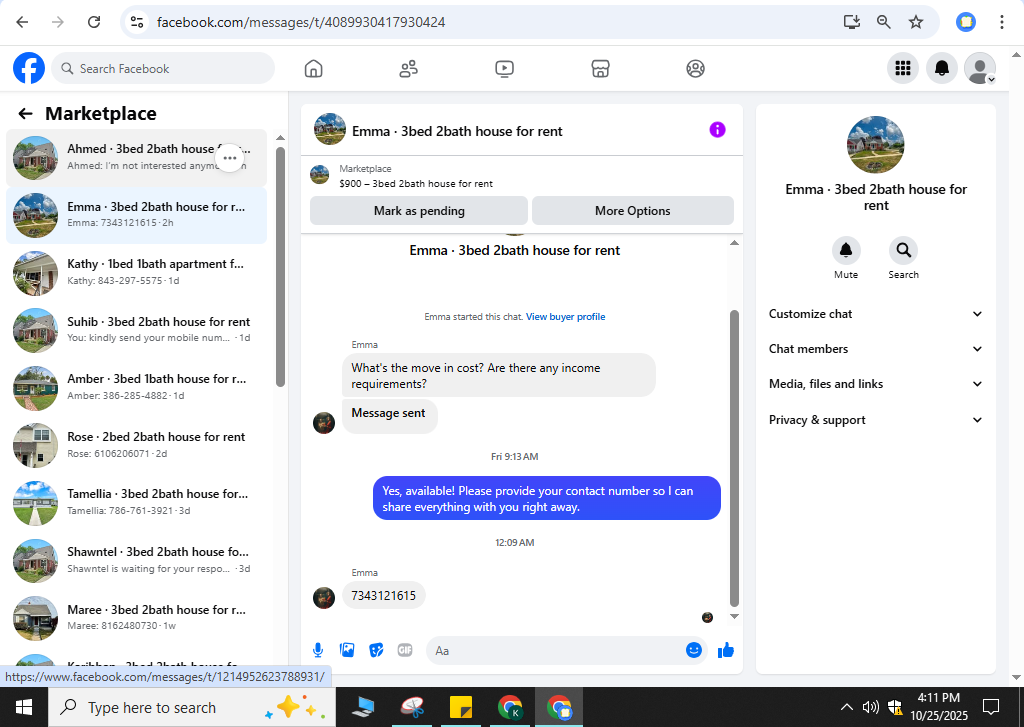Show hidden system tray icons chevron

pyautogui.click(x=846, y=707)
